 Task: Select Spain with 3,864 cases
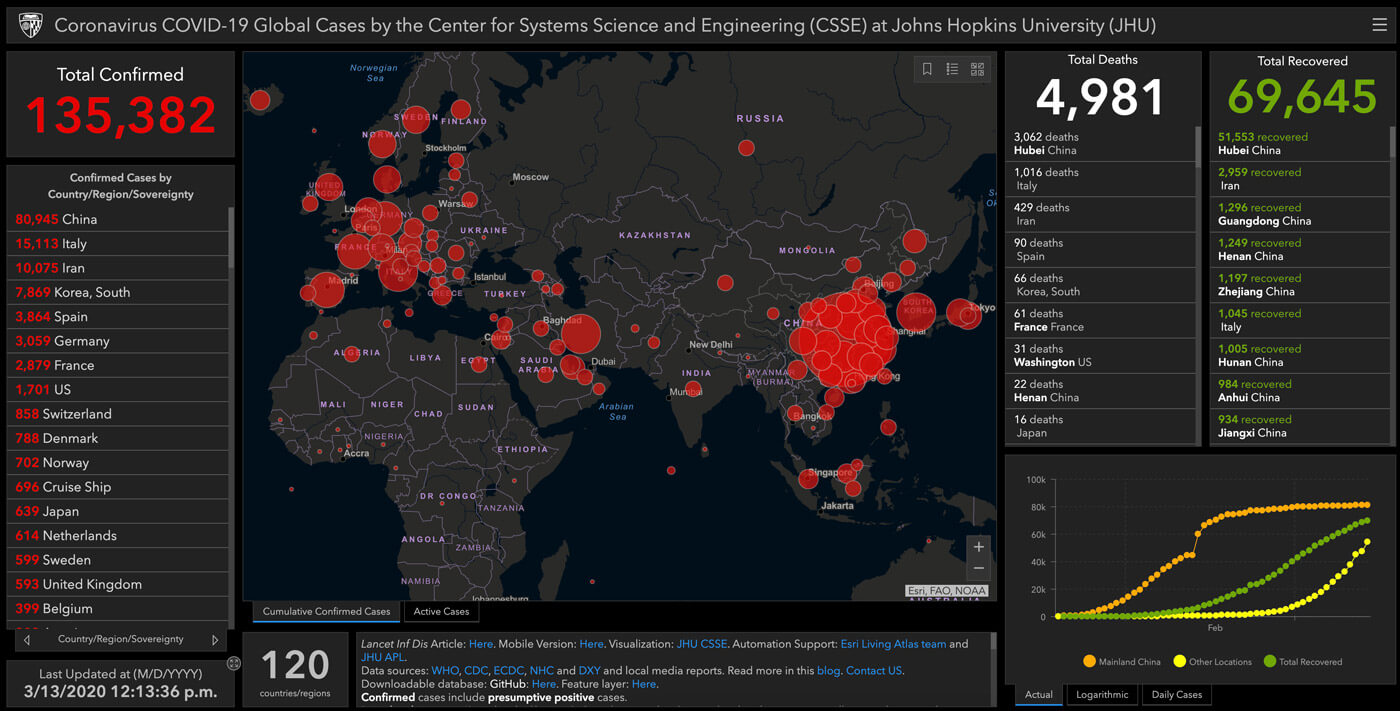tap(120, 316)
